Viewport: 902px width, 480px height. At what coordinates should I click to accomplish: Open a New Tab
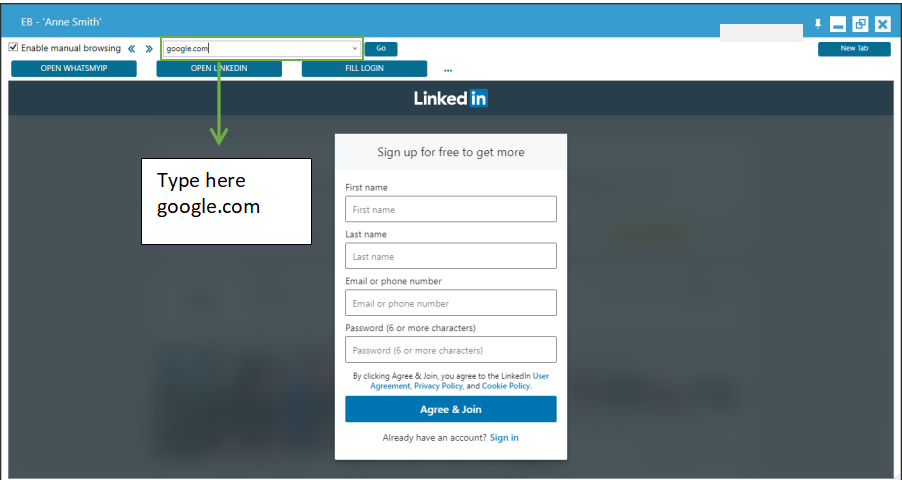point(854,49)
